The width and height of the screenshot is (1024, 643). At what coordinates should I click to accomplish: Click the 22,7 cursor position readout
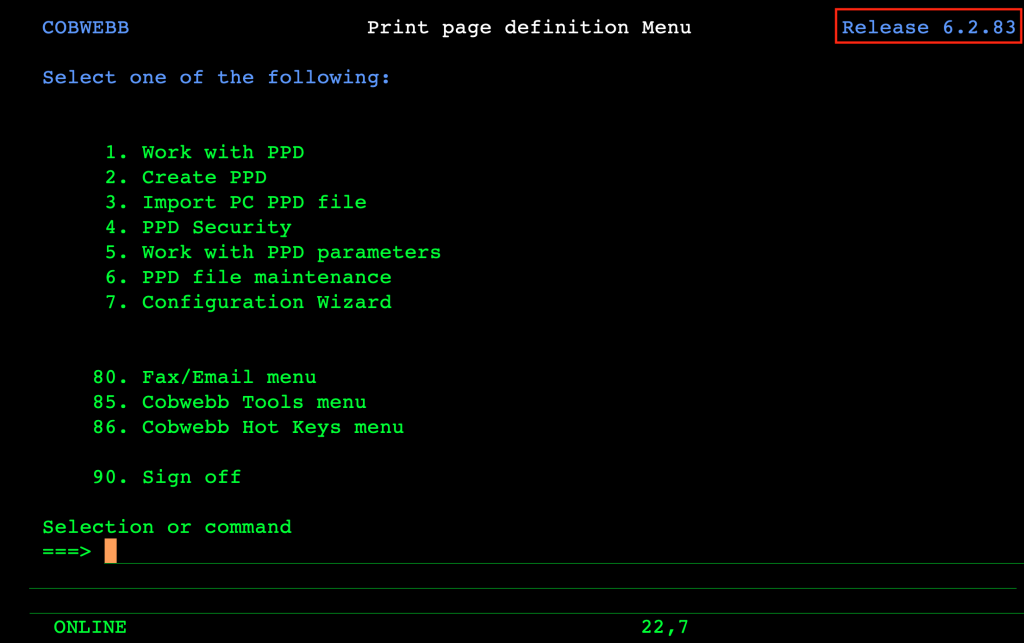(x=665, y=627)
